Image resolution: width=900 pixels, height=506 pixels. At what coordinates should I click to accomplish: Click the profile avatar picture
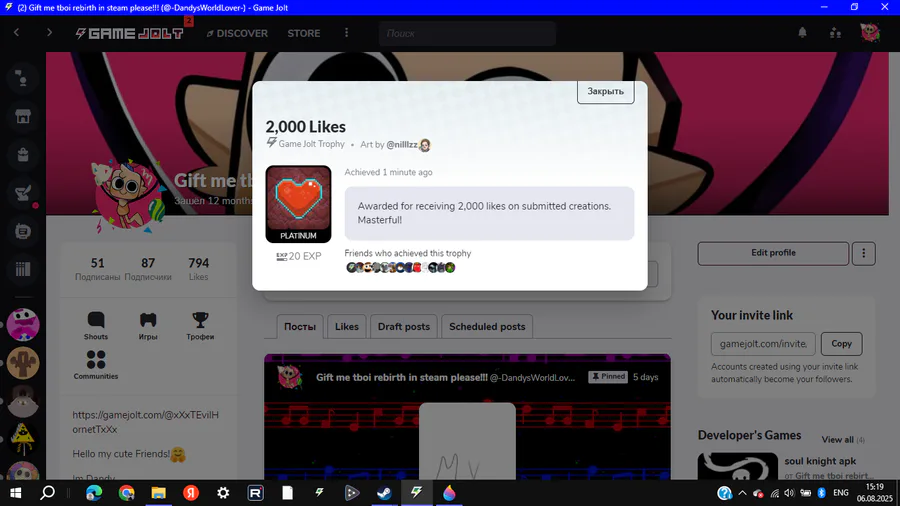tap(130, 197)
